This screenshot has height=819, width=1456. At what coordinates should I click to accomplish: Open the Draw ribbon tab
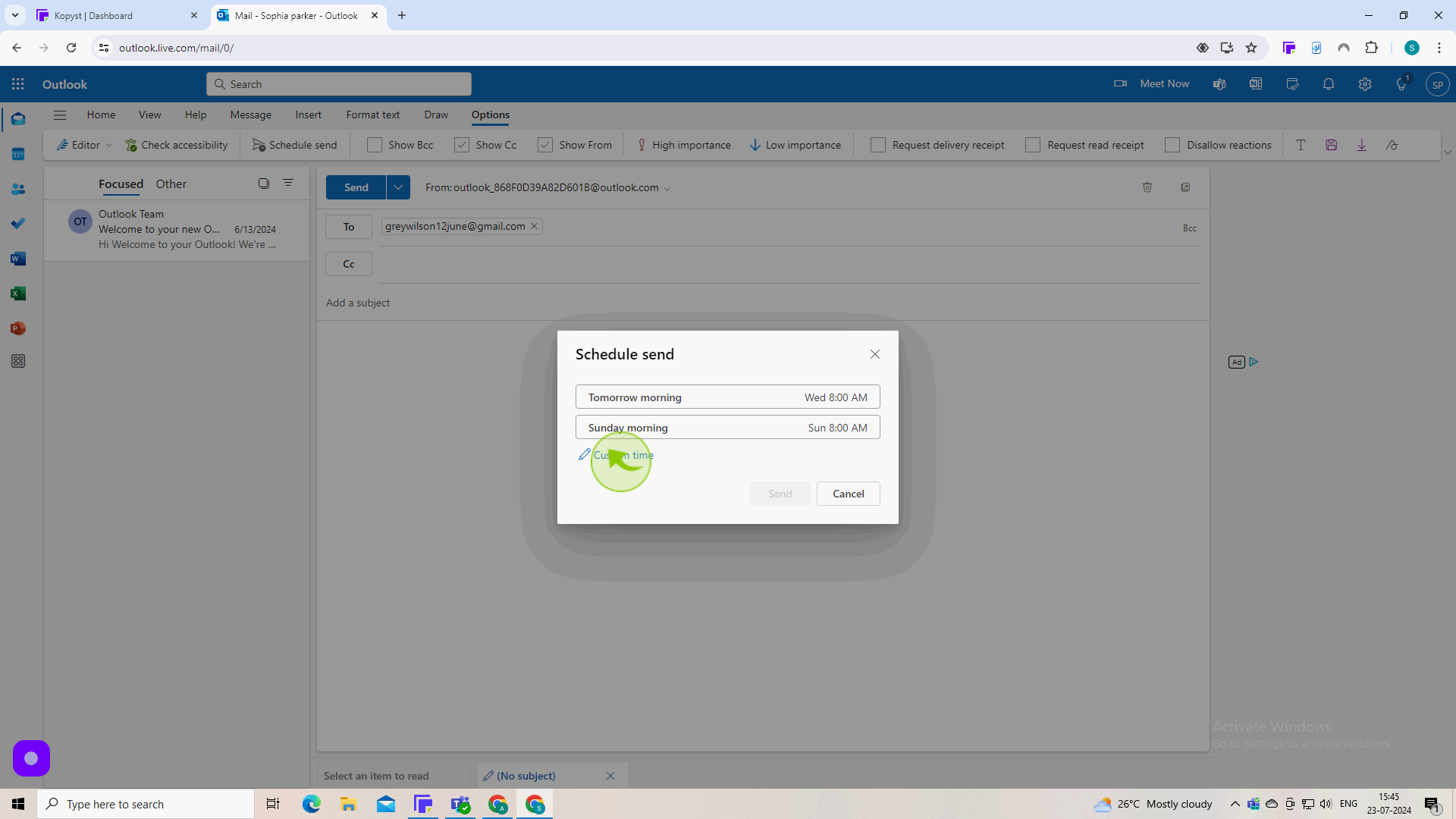436,115
